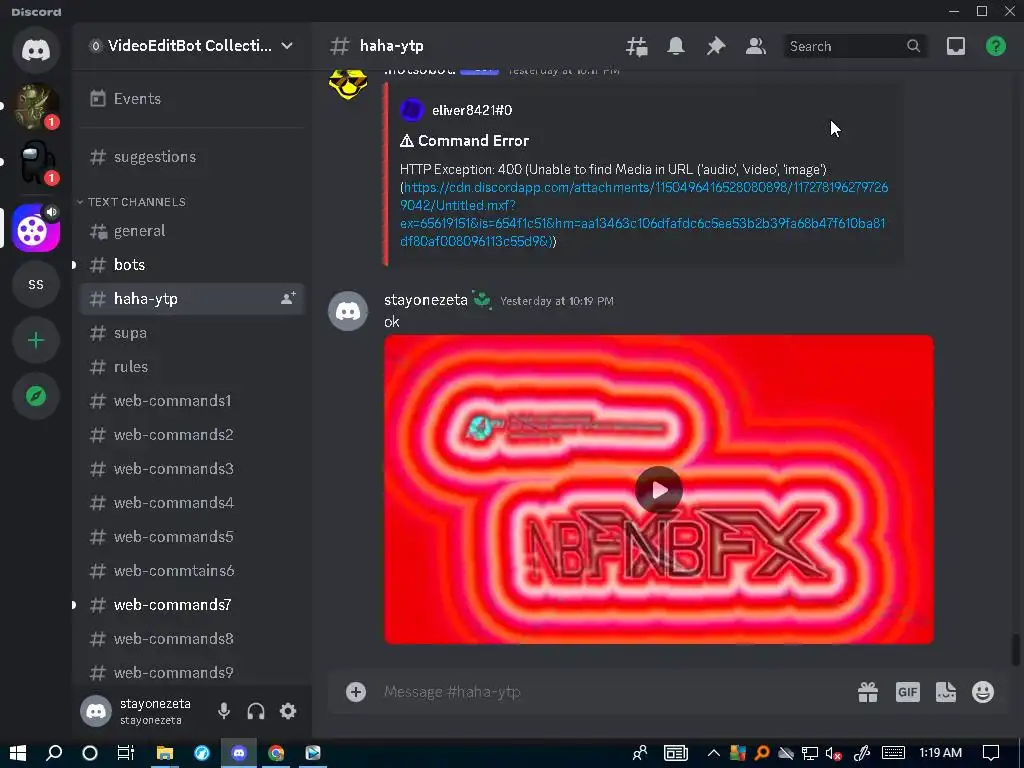Focus the Message #haha-ytp input
Screen dimensions: 1024x768
coord(614,692)
